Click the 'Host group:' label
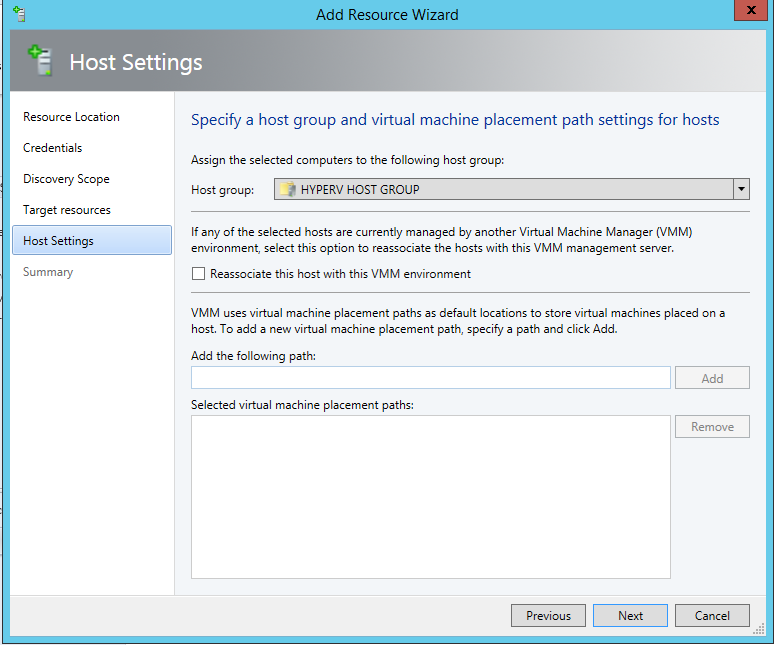Viewport: 774px width, 645px height. (223, 190)
